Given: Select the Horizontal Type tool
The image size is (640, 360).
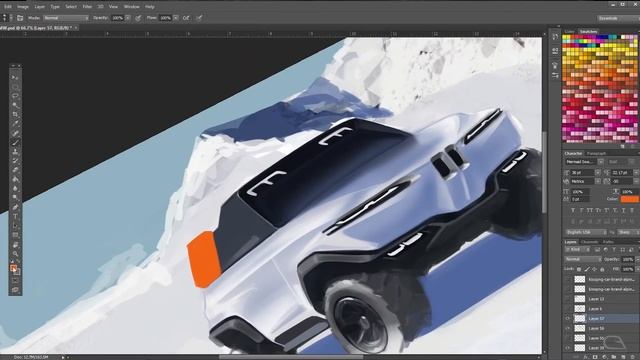Looking at the screenshot, I should coord(15,216).
